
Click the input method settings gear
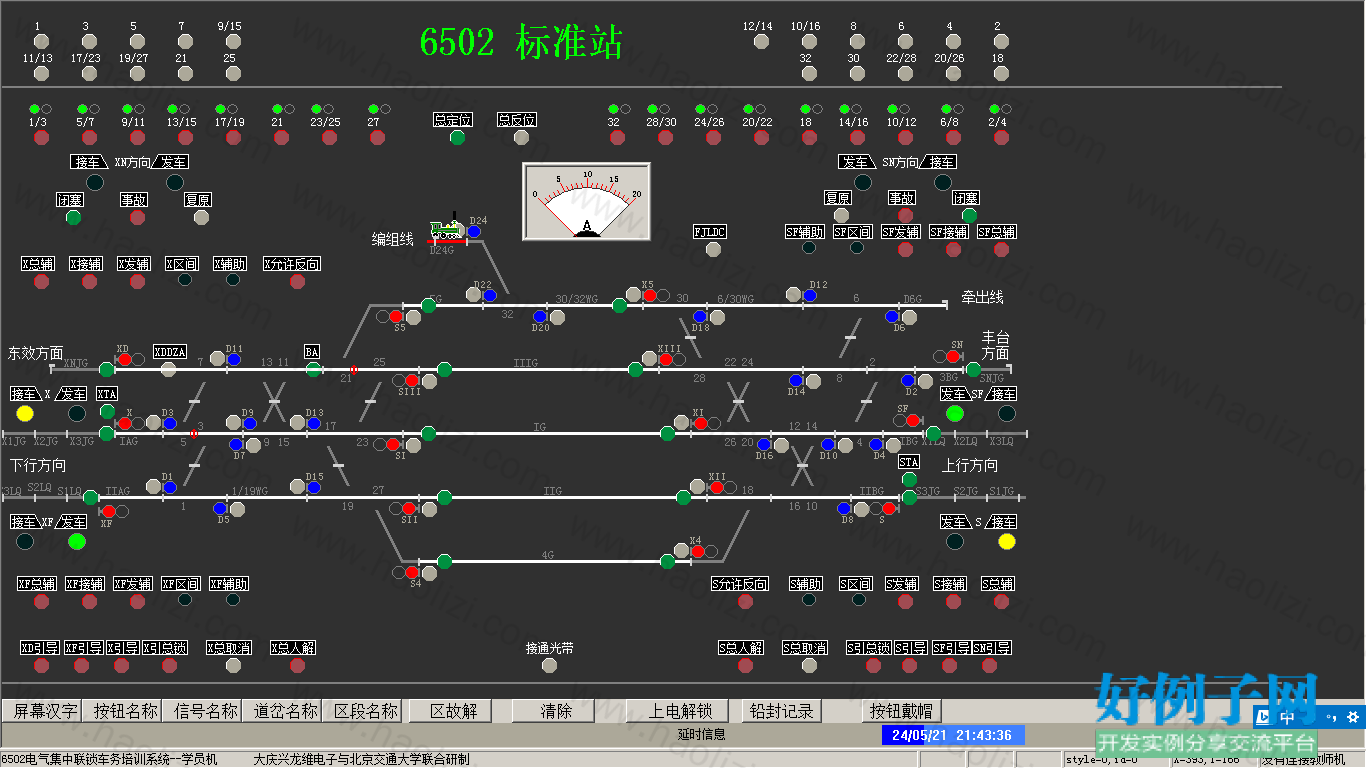(x=1352, y=717)
